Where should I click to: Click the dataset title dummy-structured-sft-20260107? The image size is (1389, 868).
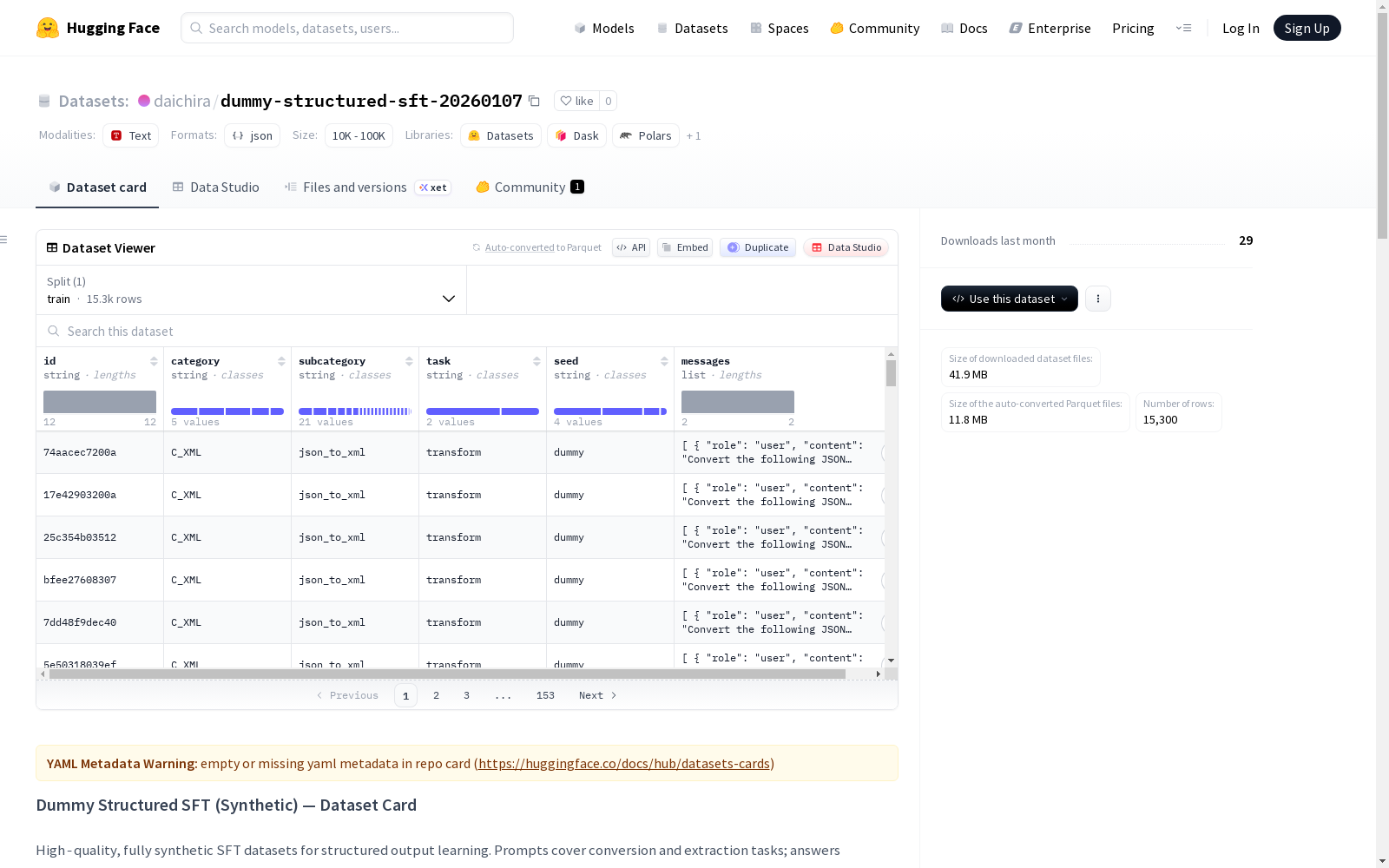click(x=372, y=102)
